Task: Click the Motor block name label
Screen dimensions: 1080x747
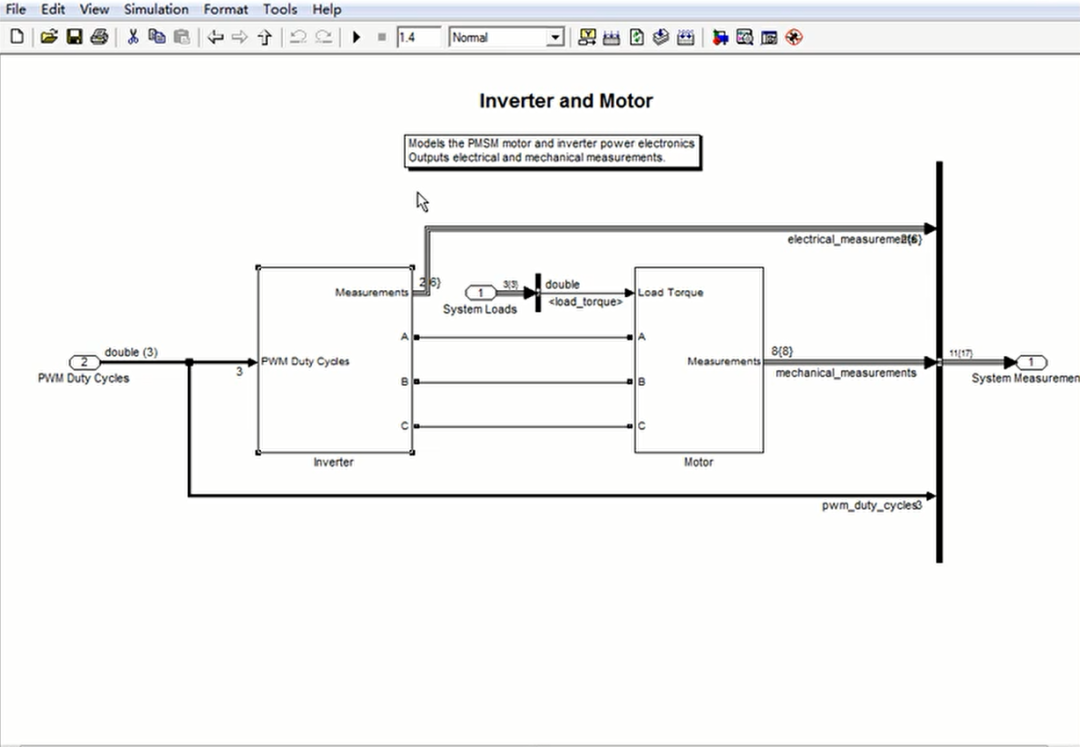Action: (x=698, y=462)
